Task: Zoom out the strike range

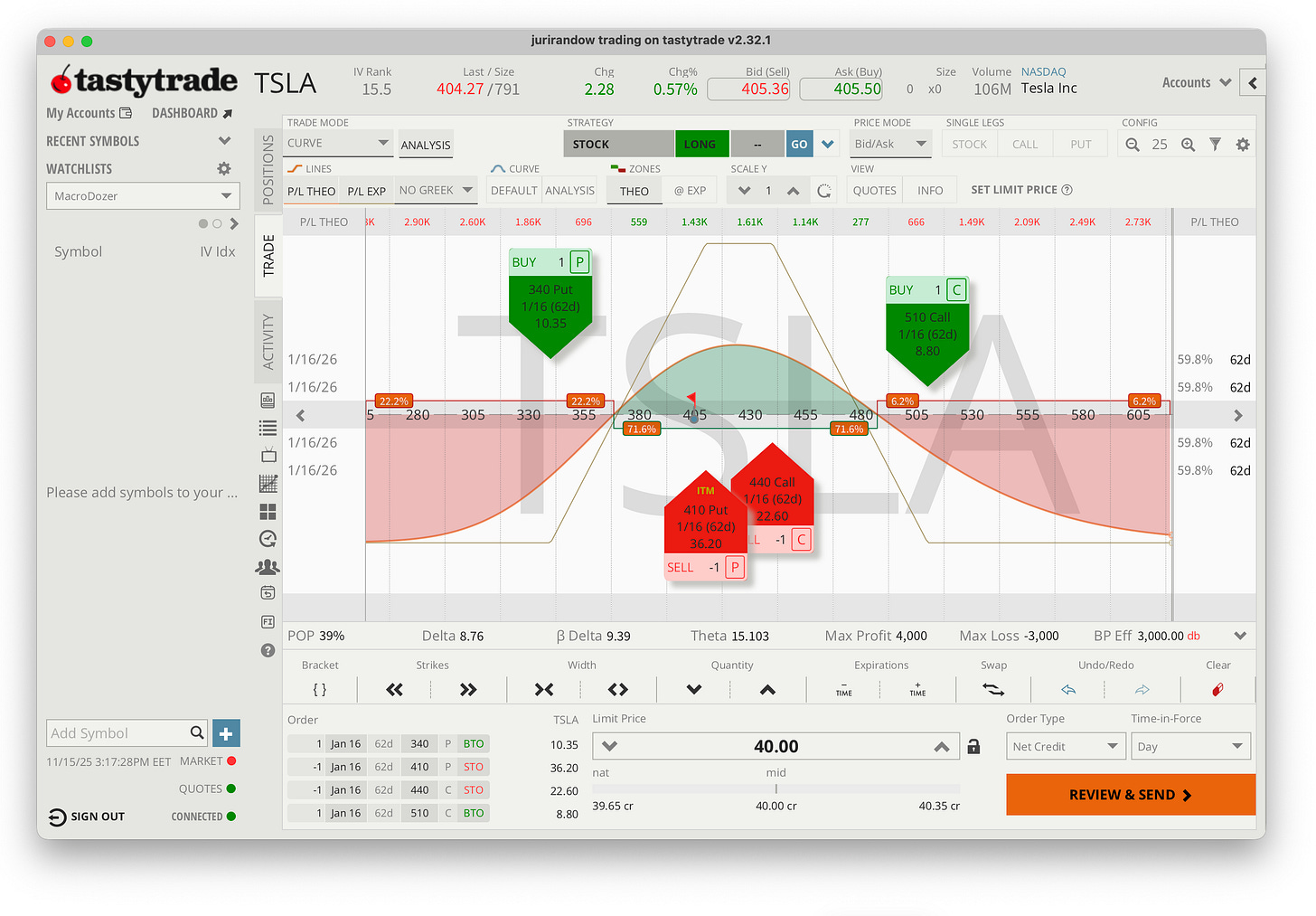Action: pyautogui.click(x=1133, y=145)
